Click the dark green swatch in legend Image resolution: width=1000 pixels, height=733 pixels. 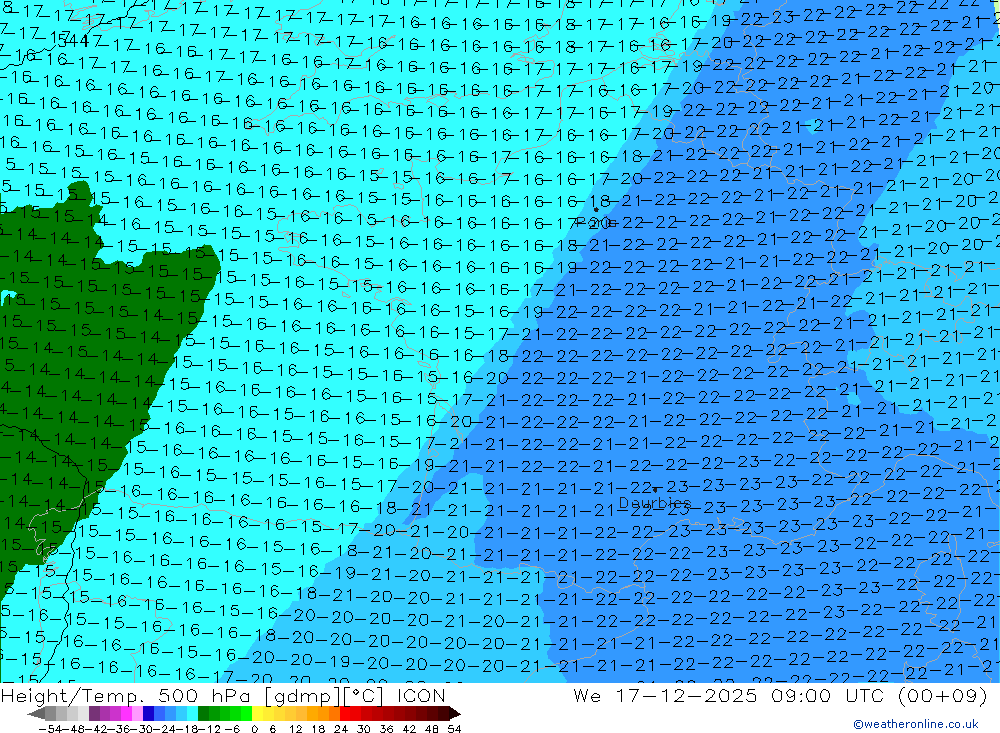point(203,713)
